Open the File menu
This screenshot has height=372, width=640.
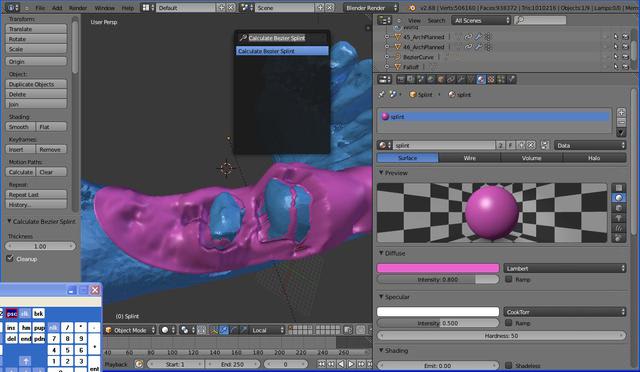40,8
